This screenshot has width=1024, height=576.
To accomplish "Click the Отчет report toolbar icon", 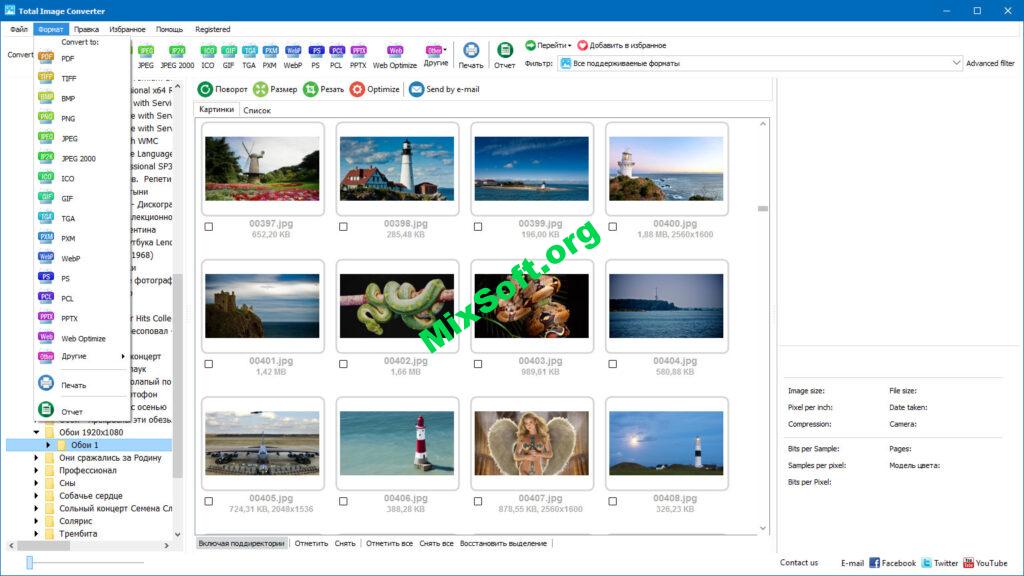I will [x=504, y=56].
